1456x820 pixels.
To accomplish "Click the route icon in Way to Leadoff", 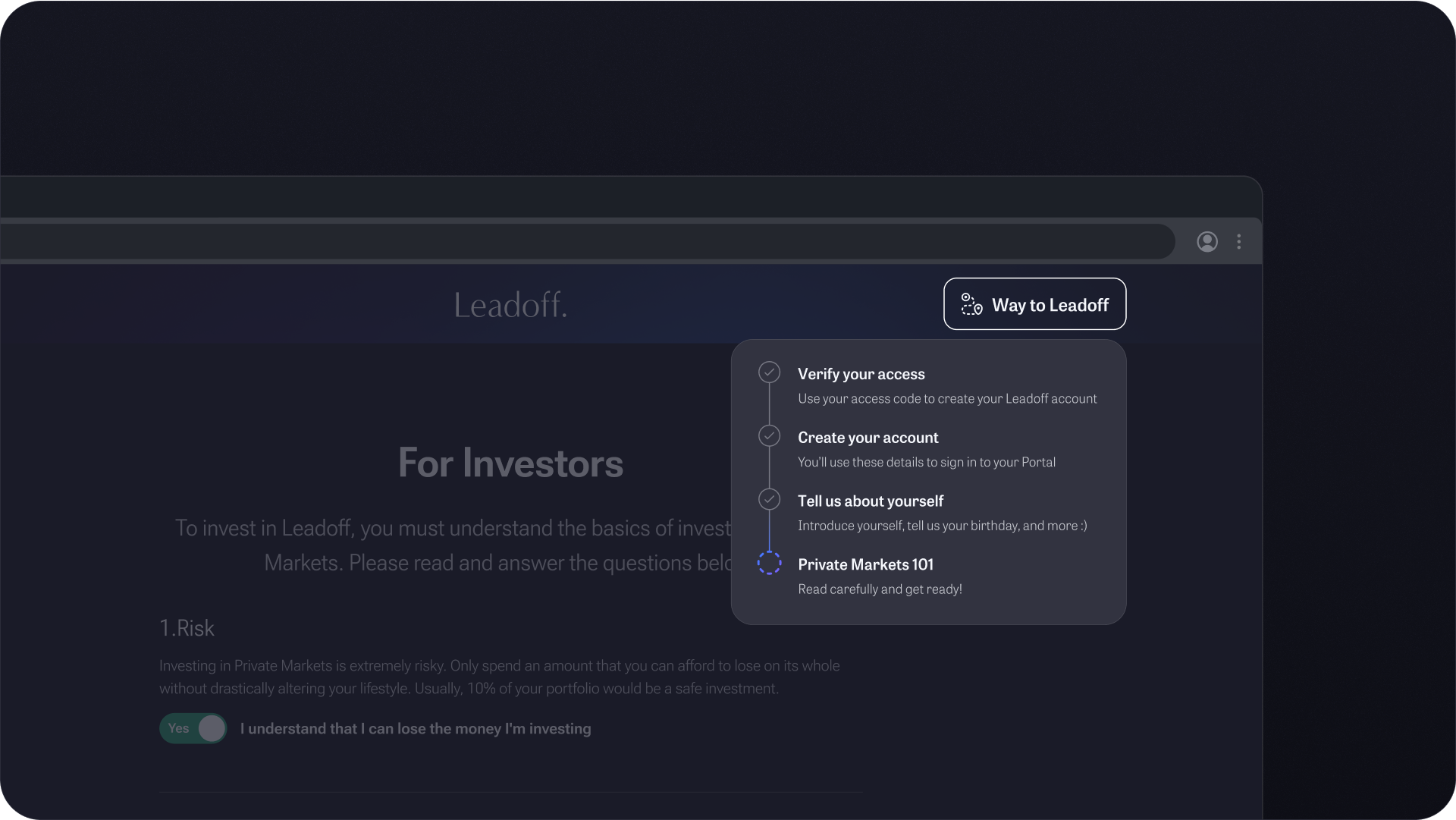I will click(x=971, y=304).
